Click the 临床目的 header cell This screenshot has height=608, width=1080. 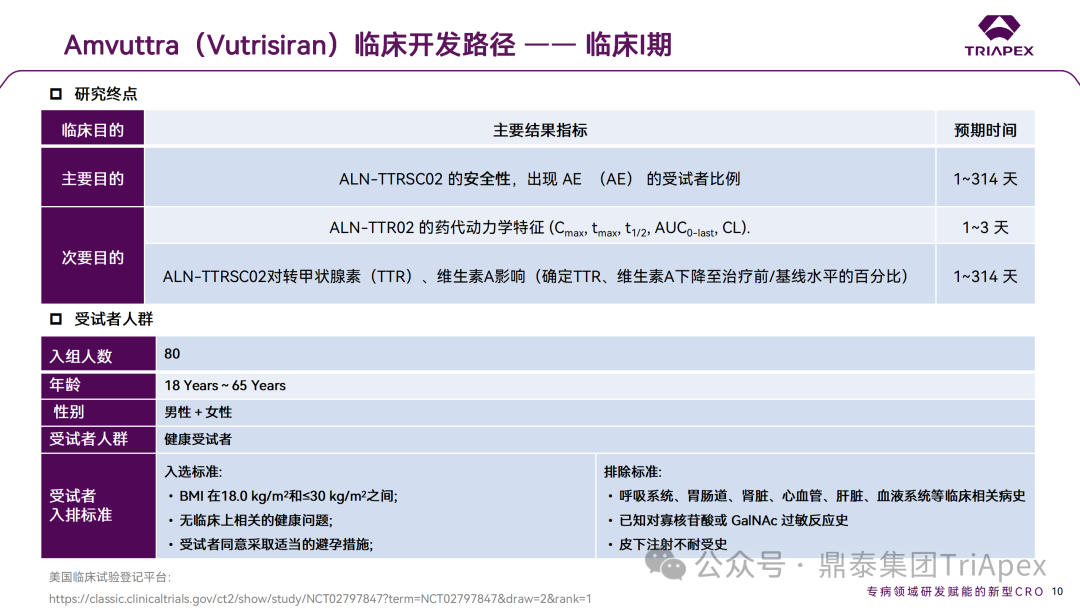(92, 129)
